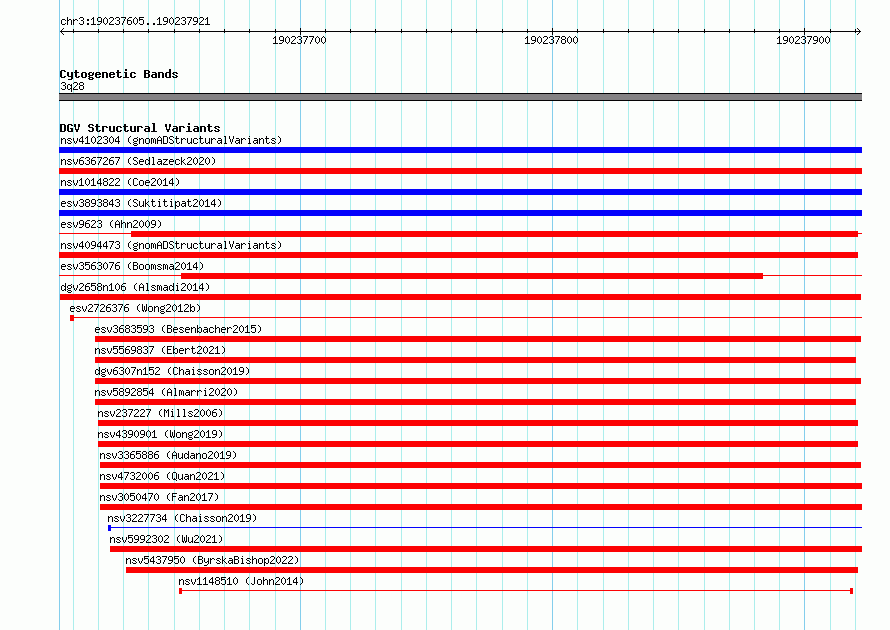Click the left arrow of the ruler

(62, 31)
